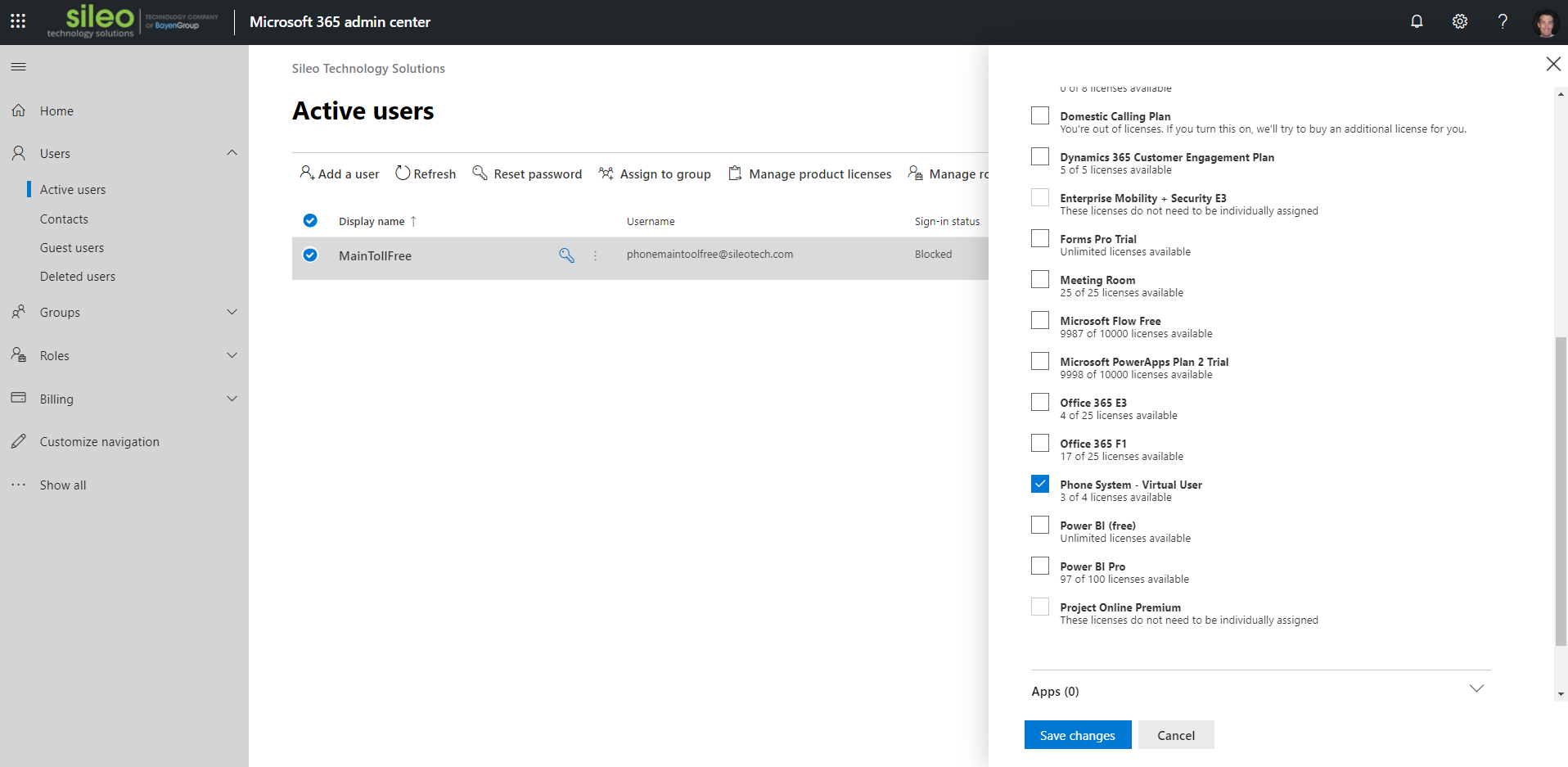Open Deleted users in sidebar

coord(78,276)
